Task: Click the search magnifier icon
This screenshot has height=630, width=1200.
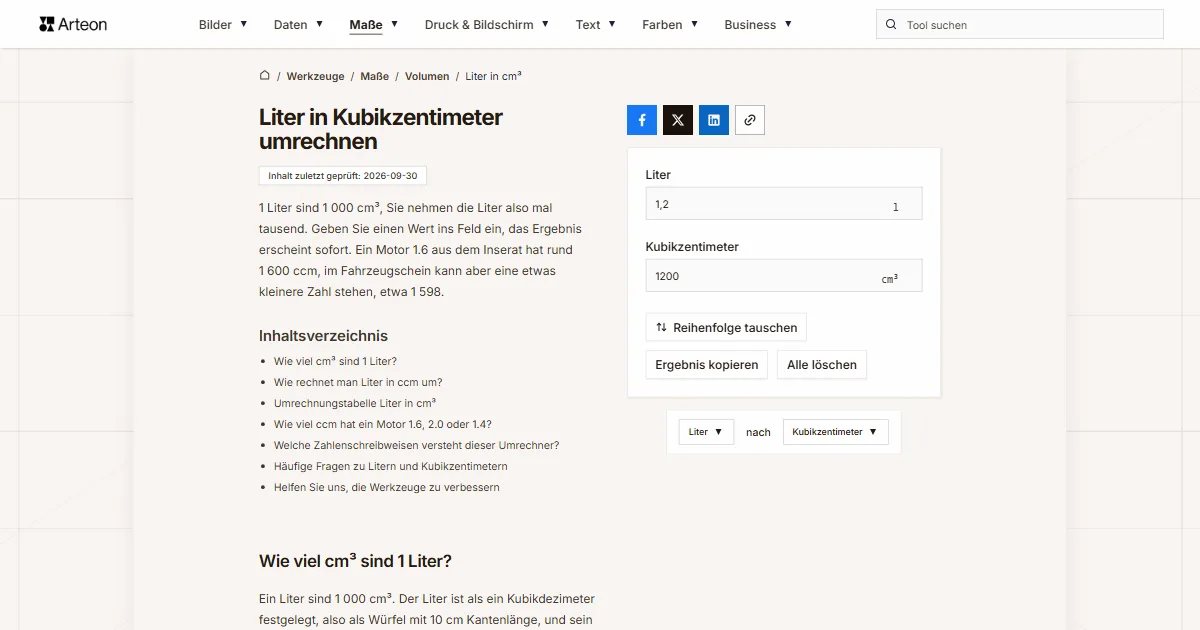Action: [891, 25]
